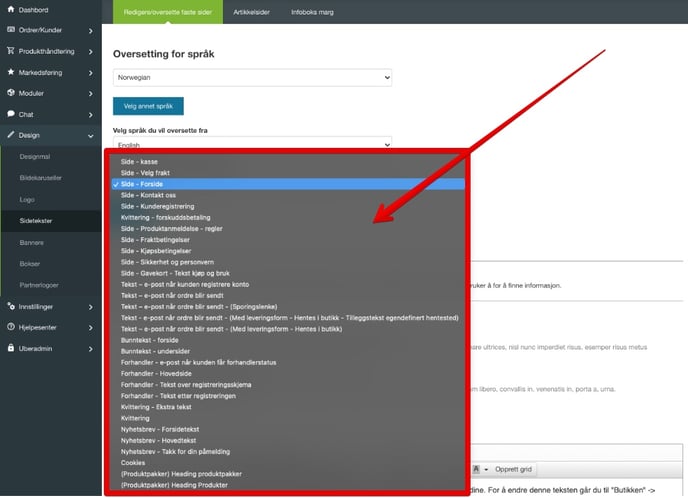Select 'Nyhetsbrev - Forsidetekst' option
The height and width of the screenshot is (498, 688).
288,430
